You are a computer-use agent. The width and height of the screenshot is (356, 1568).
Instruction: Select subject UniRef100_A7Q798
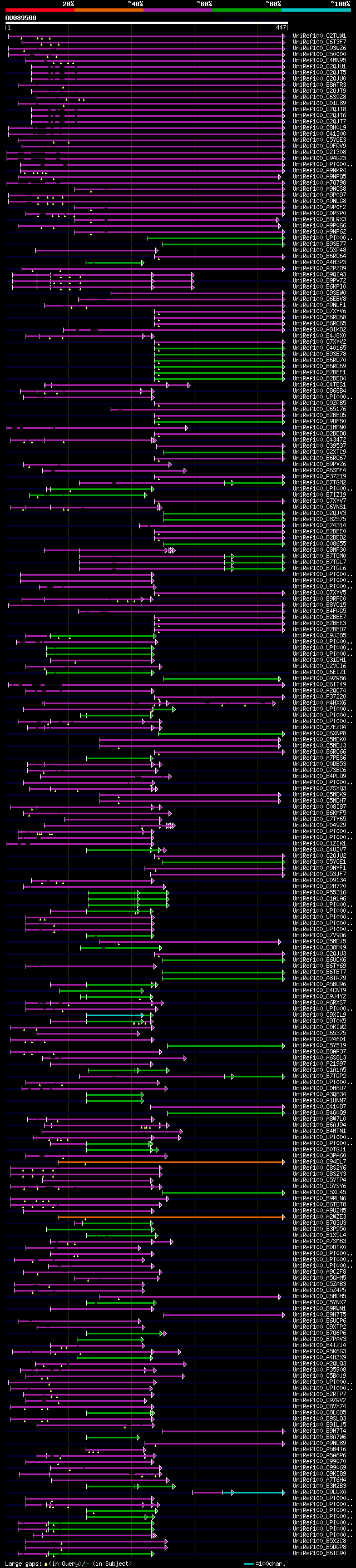coord(319,182)
